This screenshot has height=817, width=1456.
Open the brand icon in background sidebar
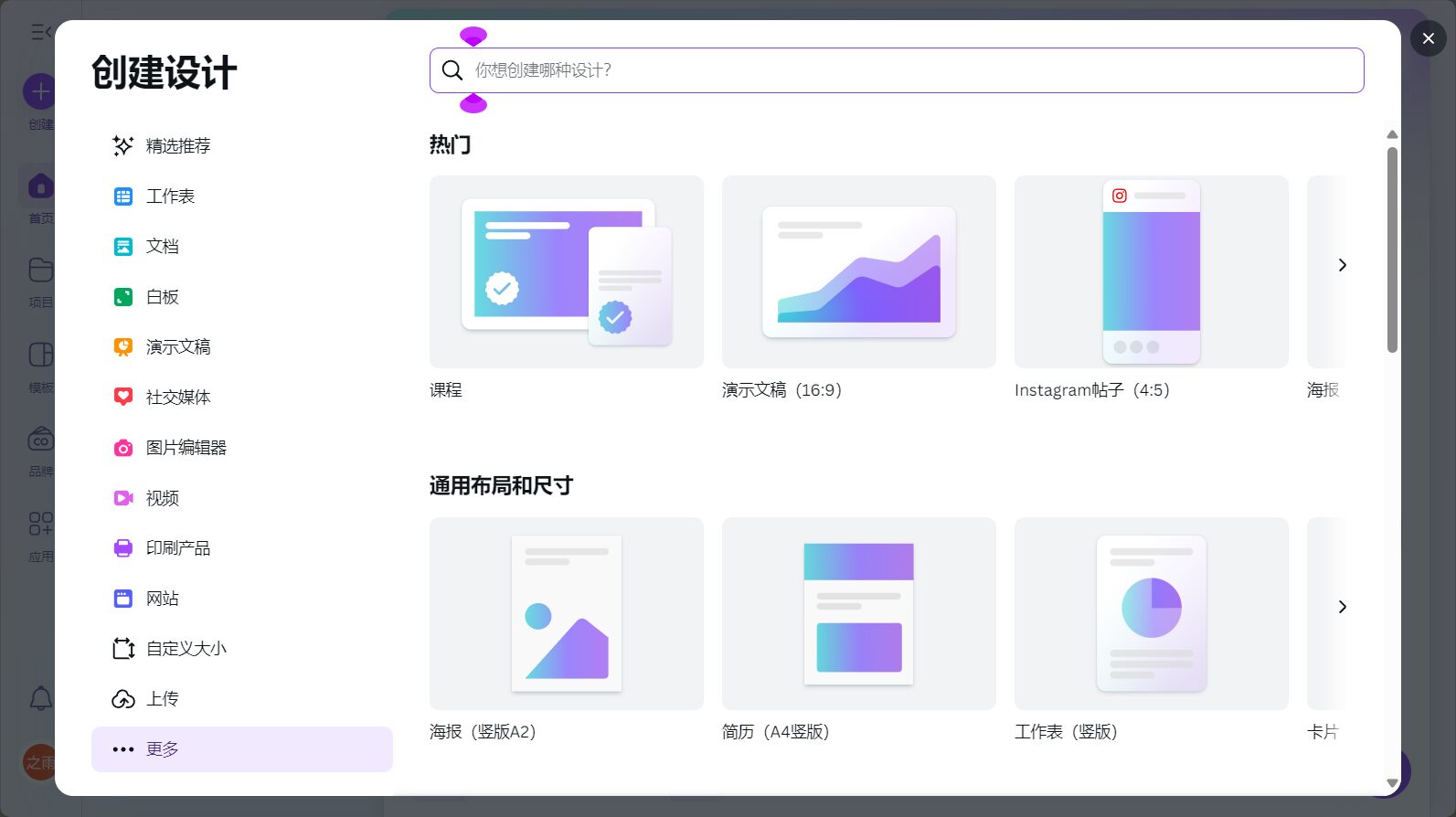(x=40, y=440)
